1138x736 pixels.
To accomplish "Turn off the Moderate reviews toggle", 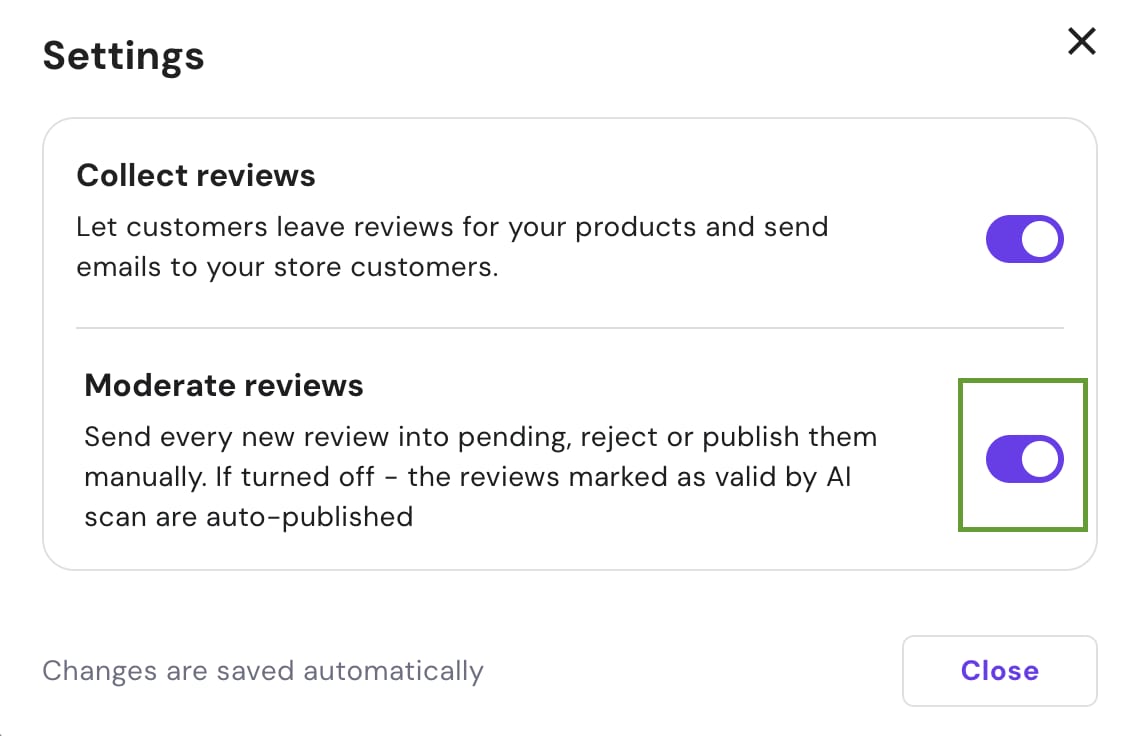I will tap(1024, 459).
